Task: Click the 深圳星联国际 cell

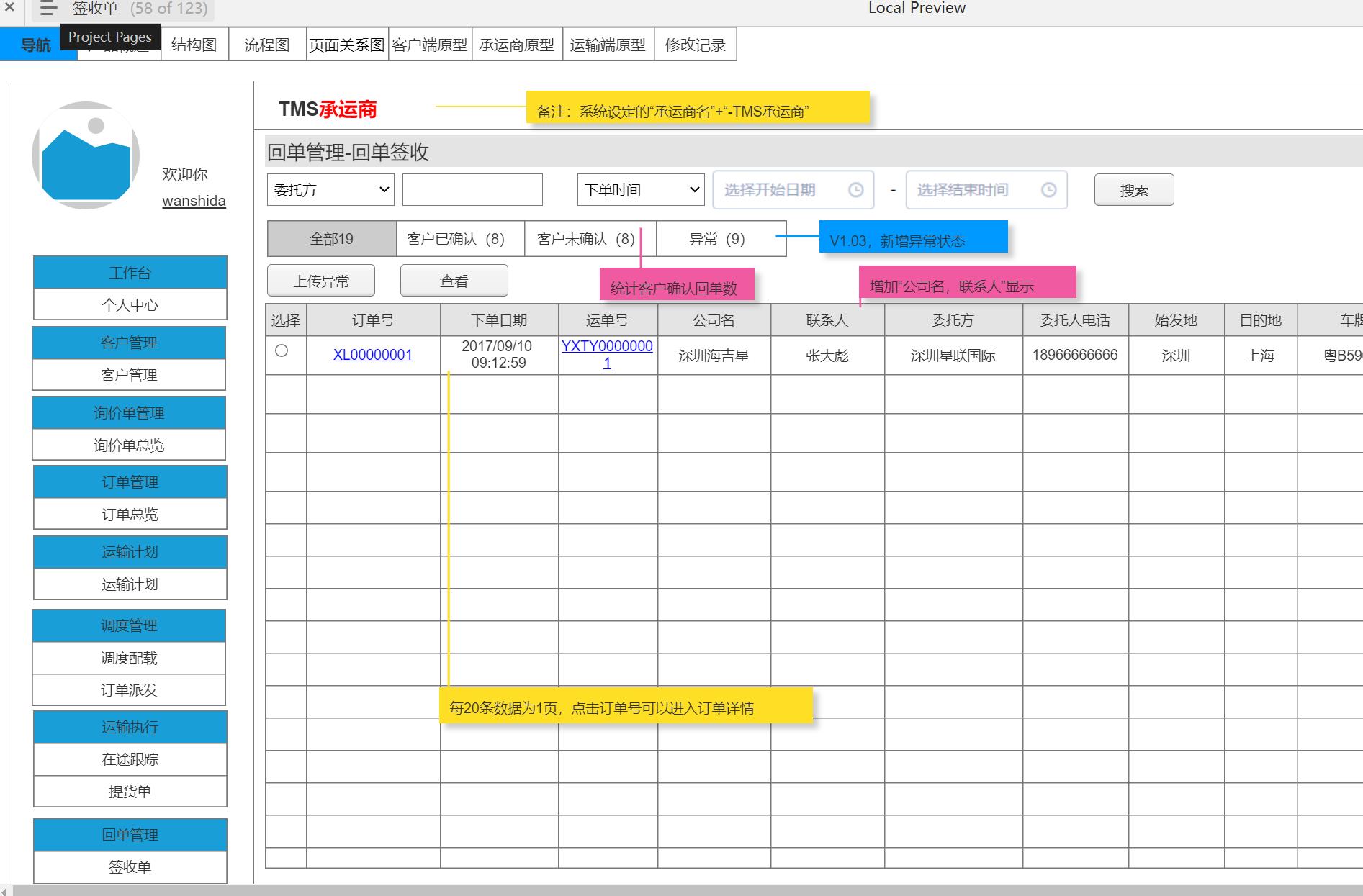Action: tap(953, 356)
